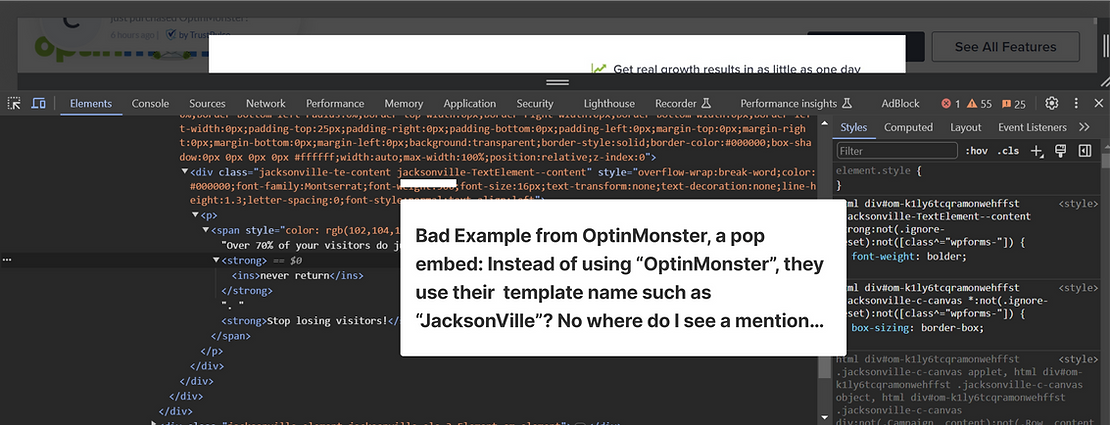Open the Security tab
Screen dimensions: 1110x425
[x=535, y=103]
